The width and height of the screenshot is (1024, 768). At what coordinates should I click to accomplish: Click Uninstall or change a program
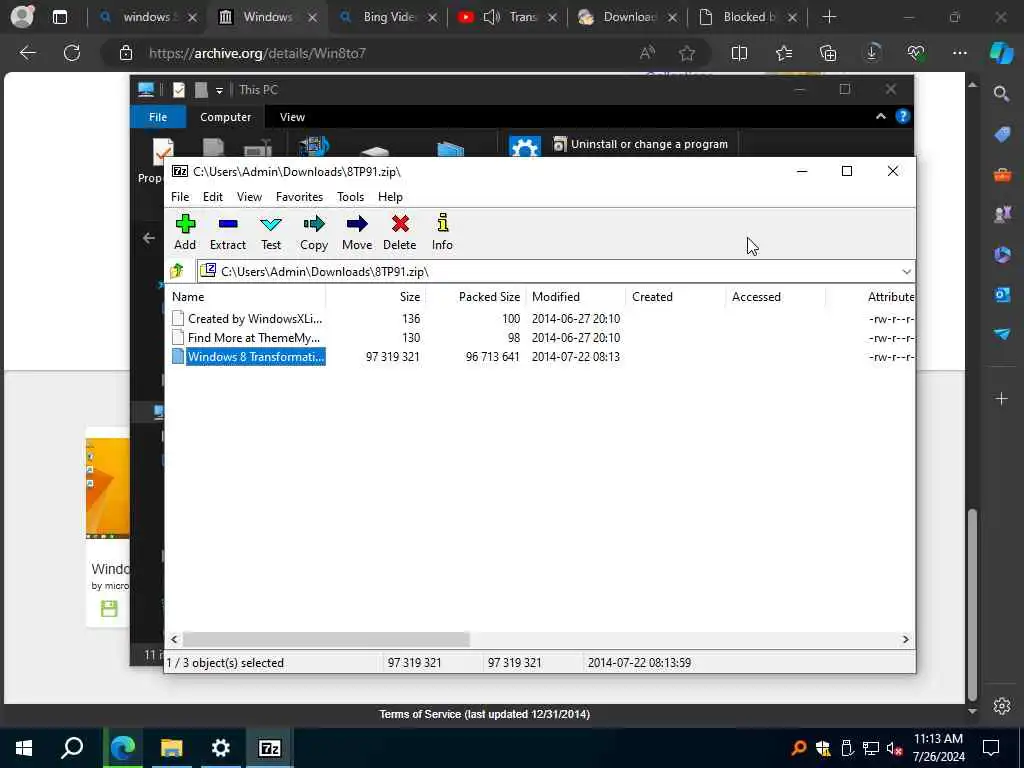tap(640, 144)
